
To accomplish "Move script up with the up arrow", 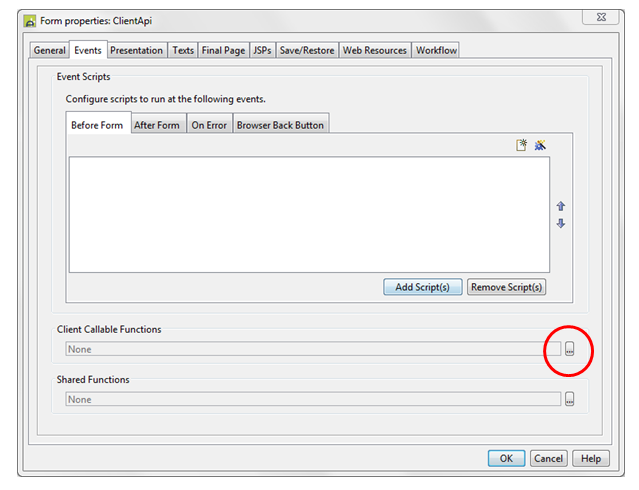I will 561,206.
